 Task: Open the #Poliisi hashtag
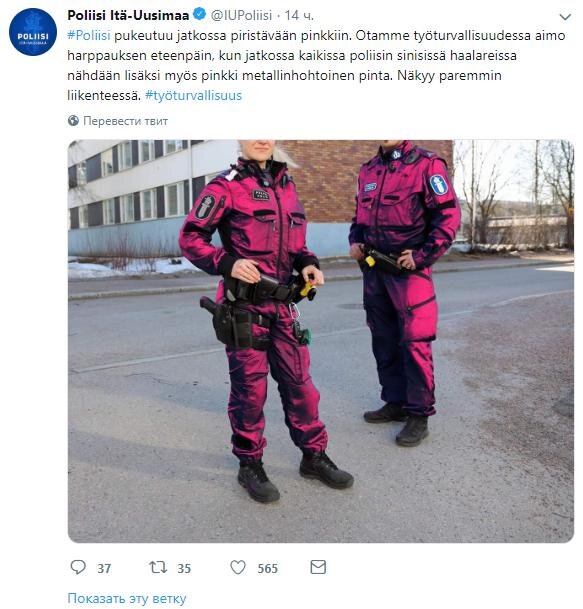click(x=89, y=35)
